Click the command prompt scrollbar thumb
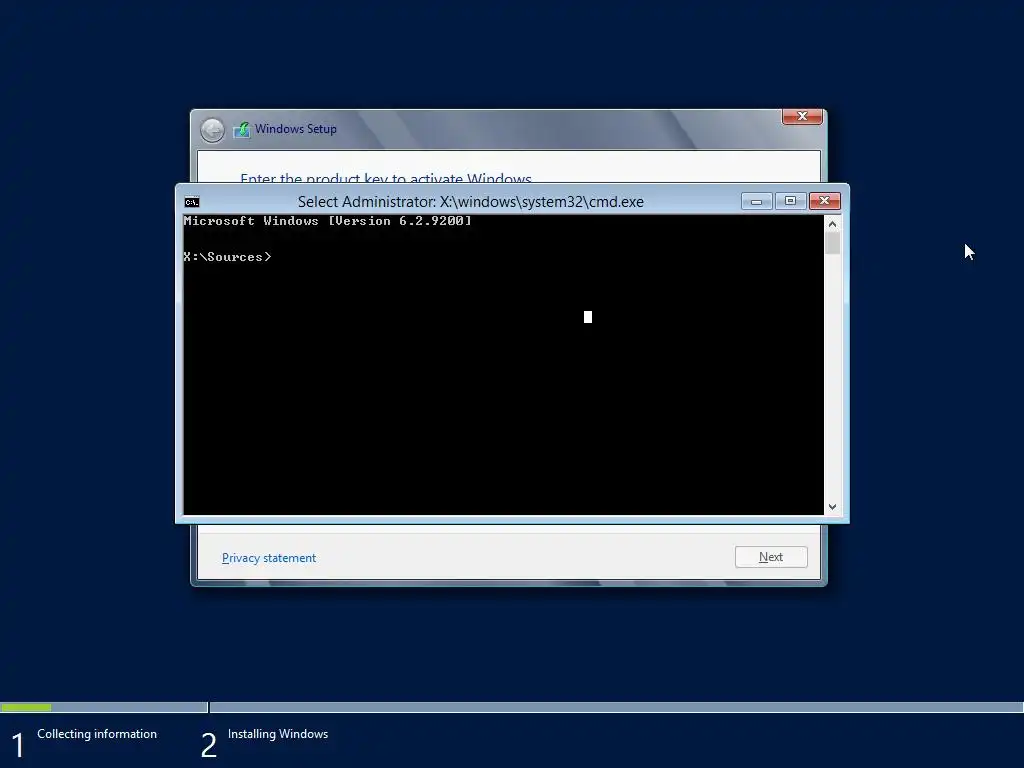The image size is (1024, 768). [x=832, y=243]
